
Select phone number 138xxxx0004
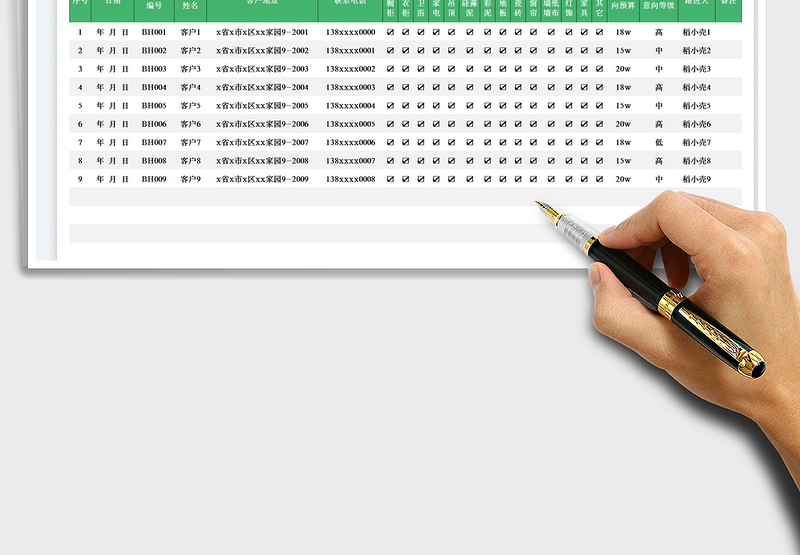click(351, 106)
